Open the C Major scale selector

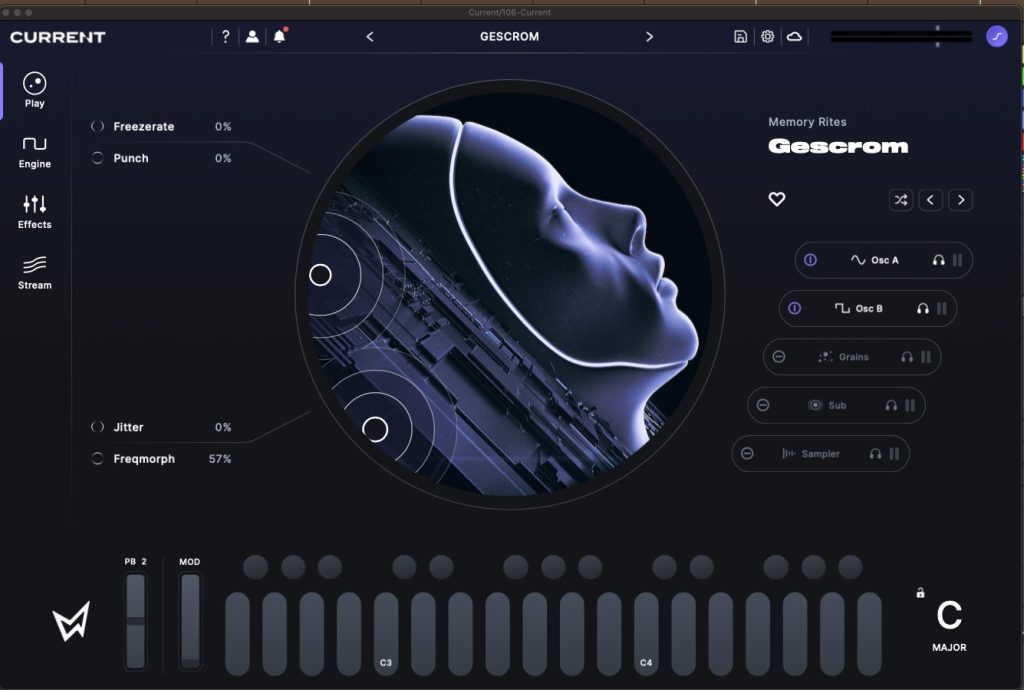(949, 625)
